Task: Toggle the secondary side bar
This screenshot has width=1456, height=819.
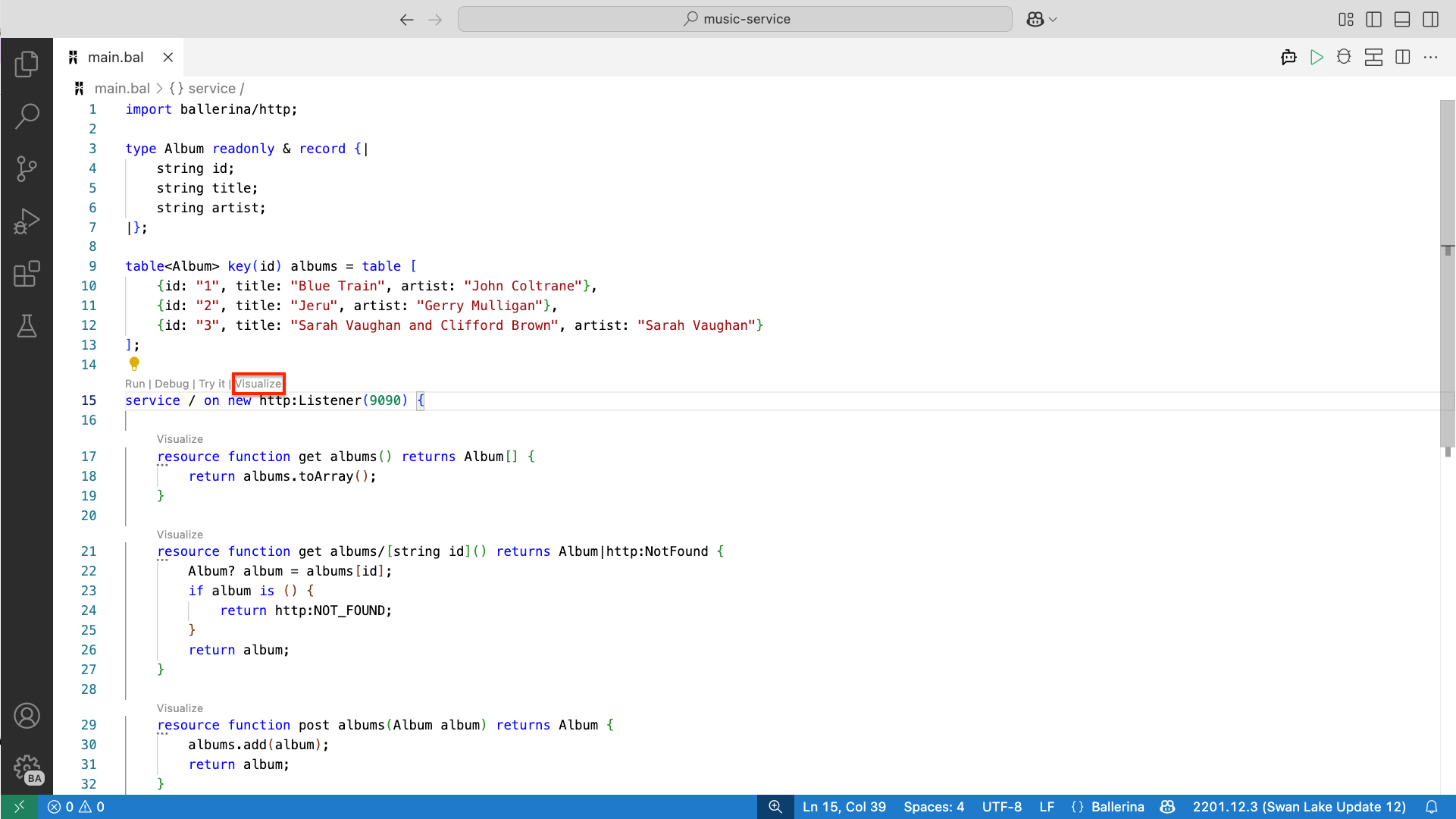Action: coord(1431,20)
